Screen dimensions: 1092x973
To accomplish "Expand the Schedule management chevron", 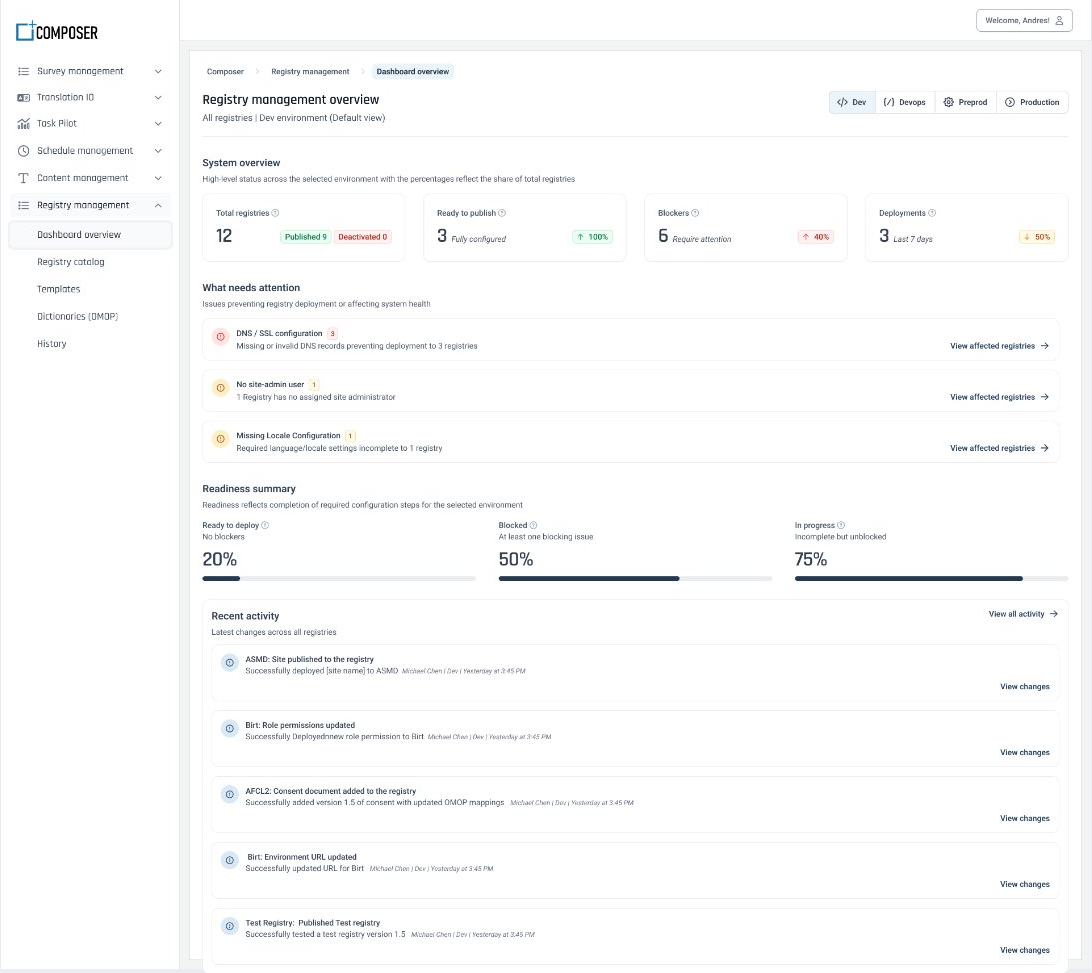I will pyautogui.click(x=158, y=150).
